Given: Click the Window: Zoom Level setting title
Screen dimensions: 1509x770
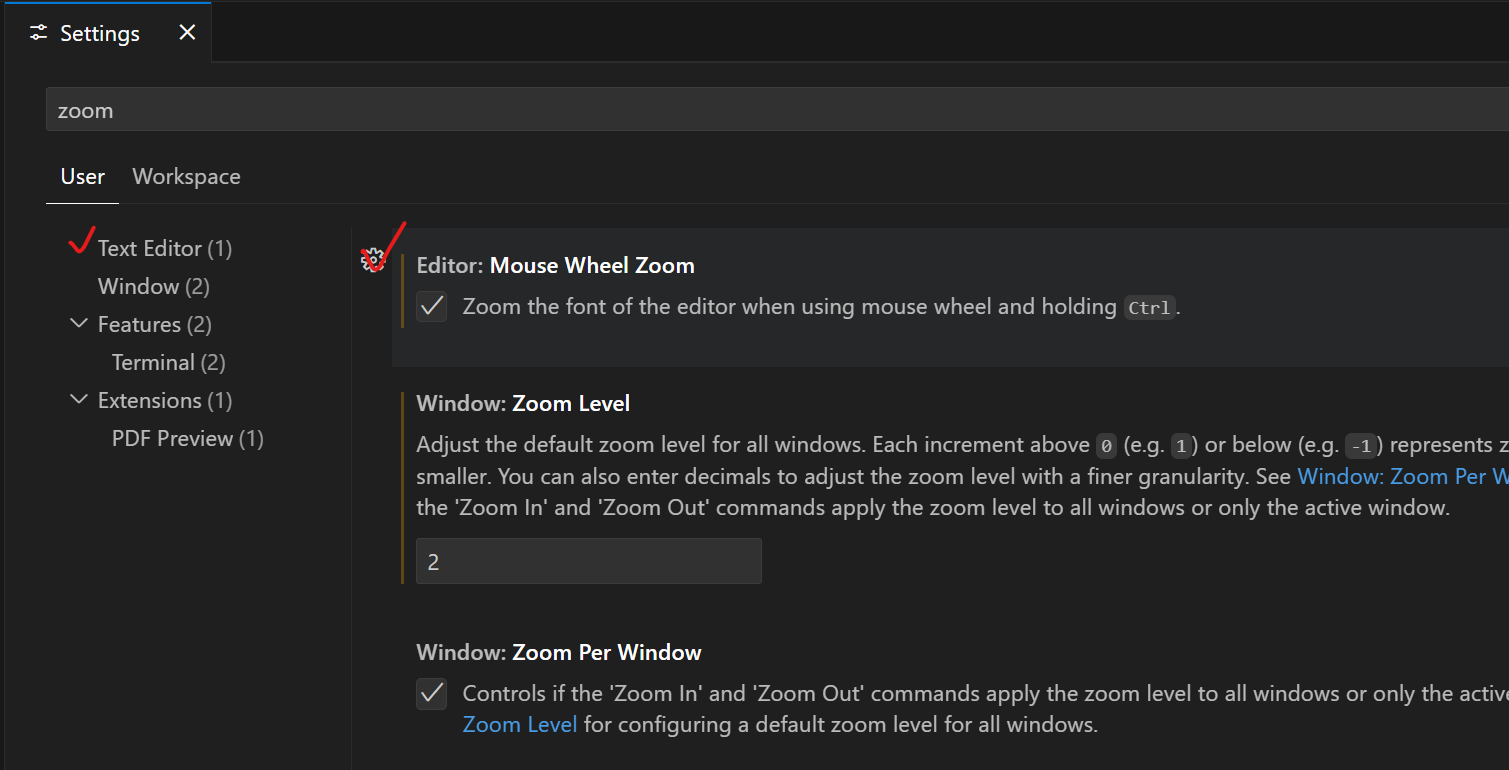Looking at the screenshot, I should pos(523,403).
